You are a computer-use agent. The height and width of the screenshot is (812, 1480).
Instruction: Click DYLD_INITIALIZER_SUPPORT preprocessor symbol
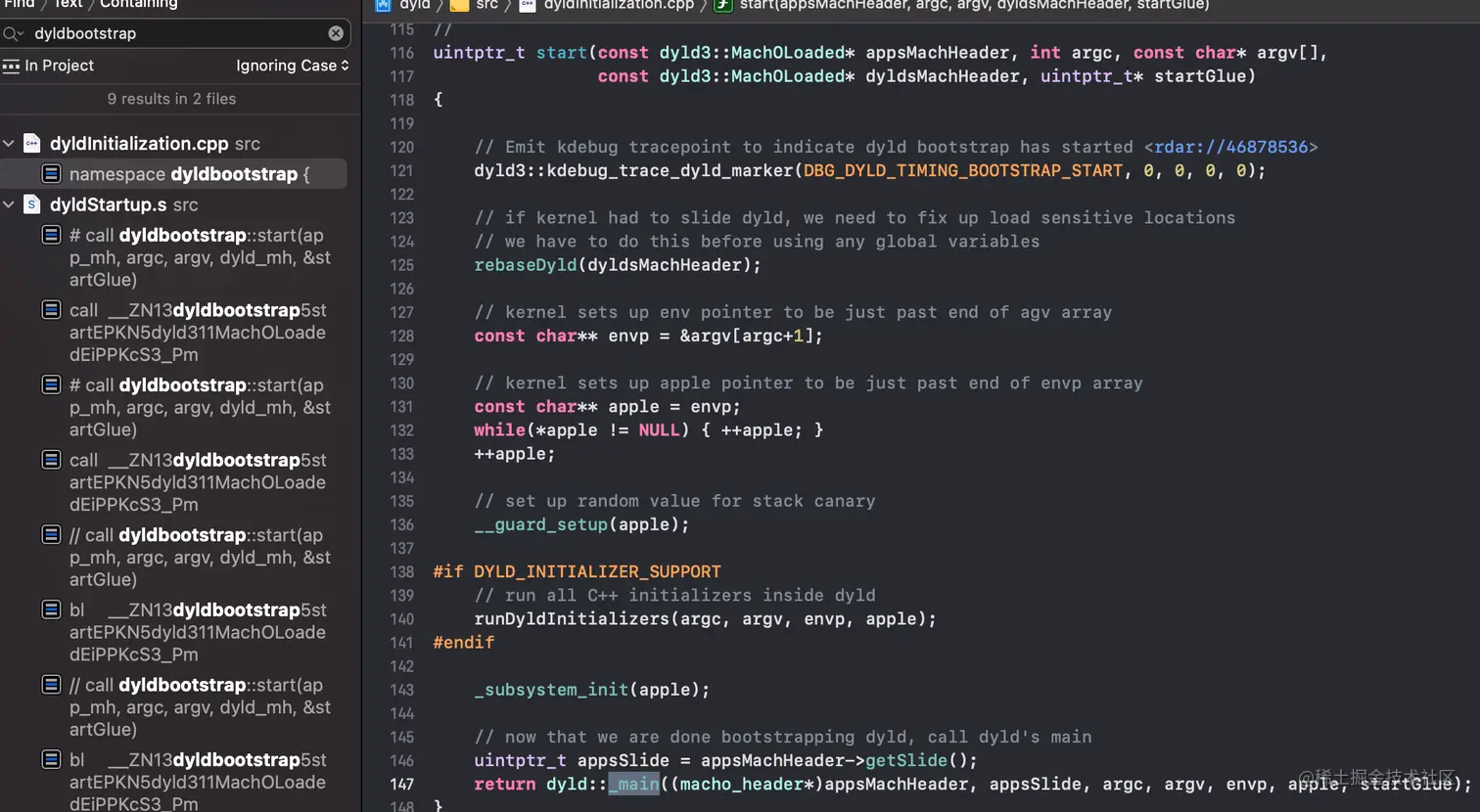597,571
